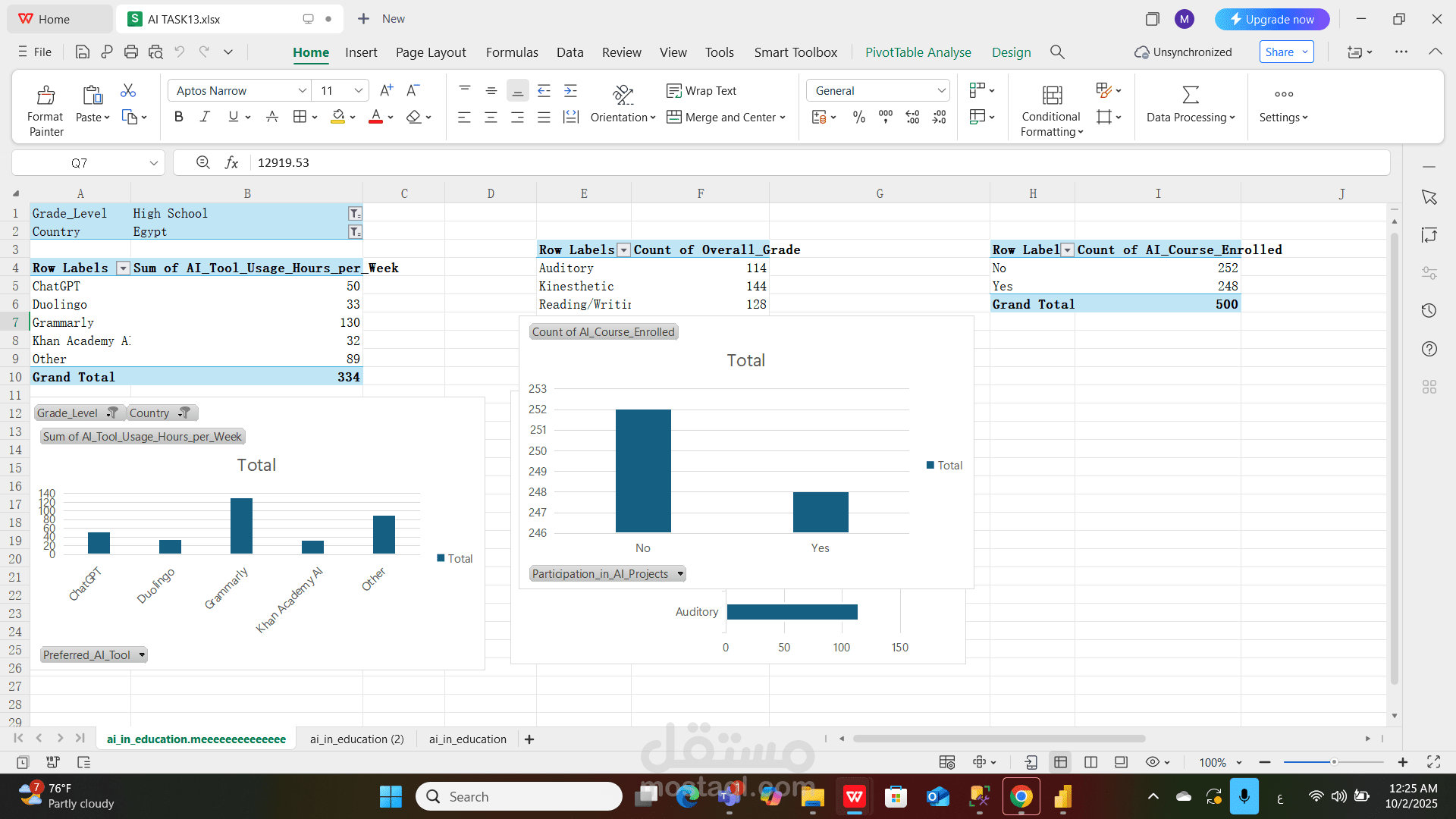1456x819 pixels.
Task: Apply the yellow fill color swatch
Action: point(338,118)
